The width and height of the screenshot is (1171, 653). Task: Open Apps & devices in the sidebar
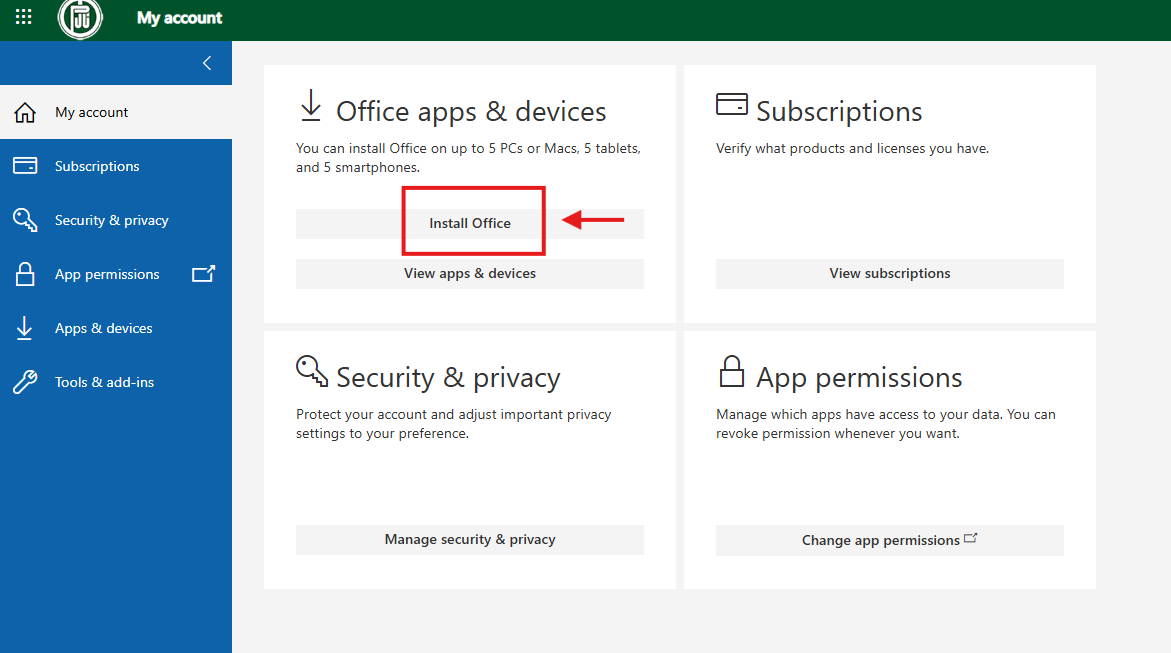tap(116, 328)
